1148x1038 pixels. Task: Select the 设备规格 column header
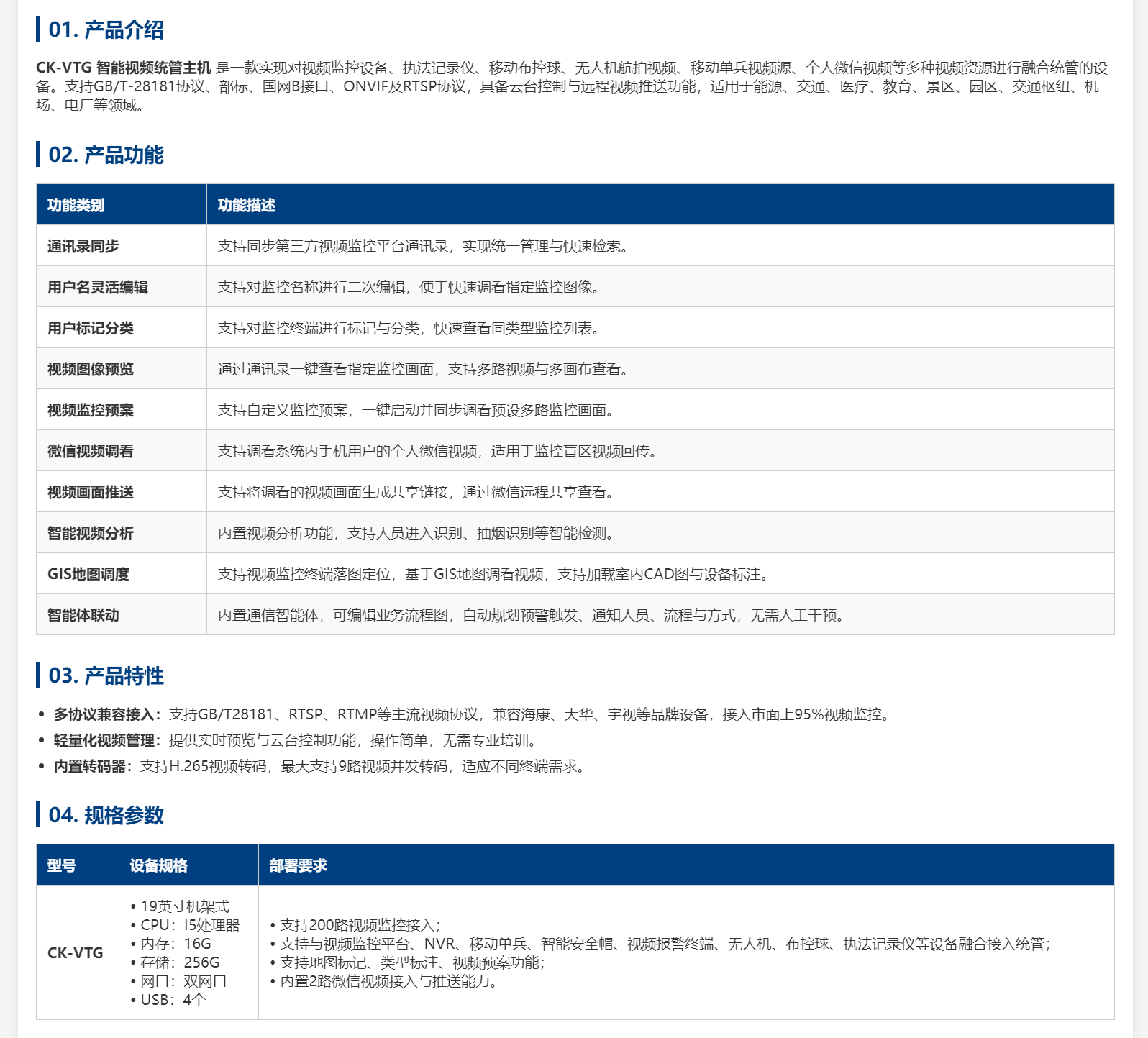[158, 865]
